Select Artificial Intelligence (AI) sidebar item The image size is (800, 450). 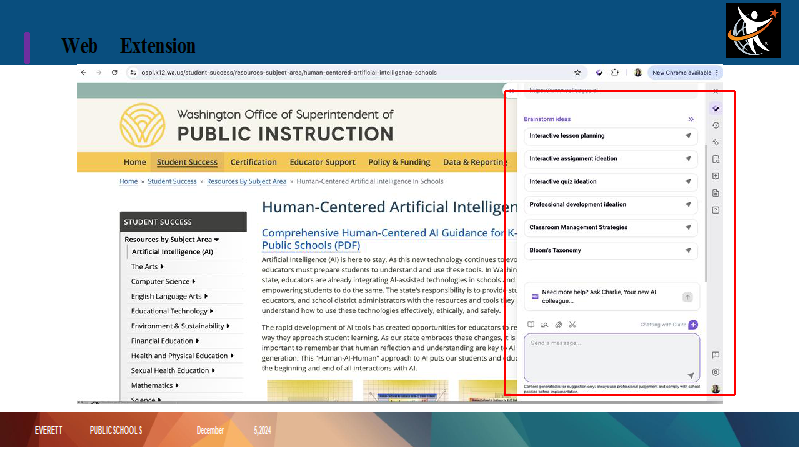pyautogui.click(x=172, y=252)
